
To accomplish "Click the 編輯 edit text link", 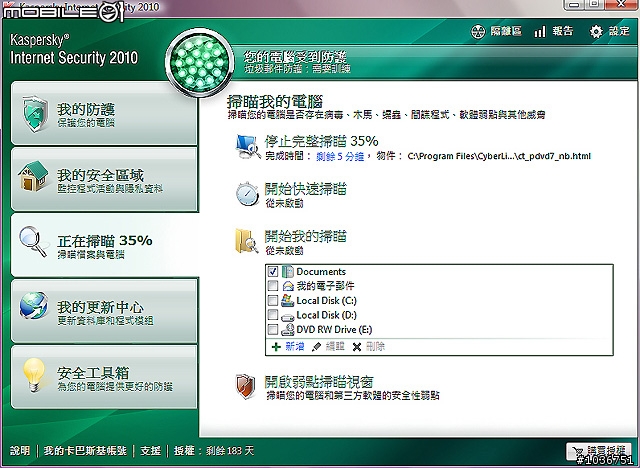I will [335, 347].
